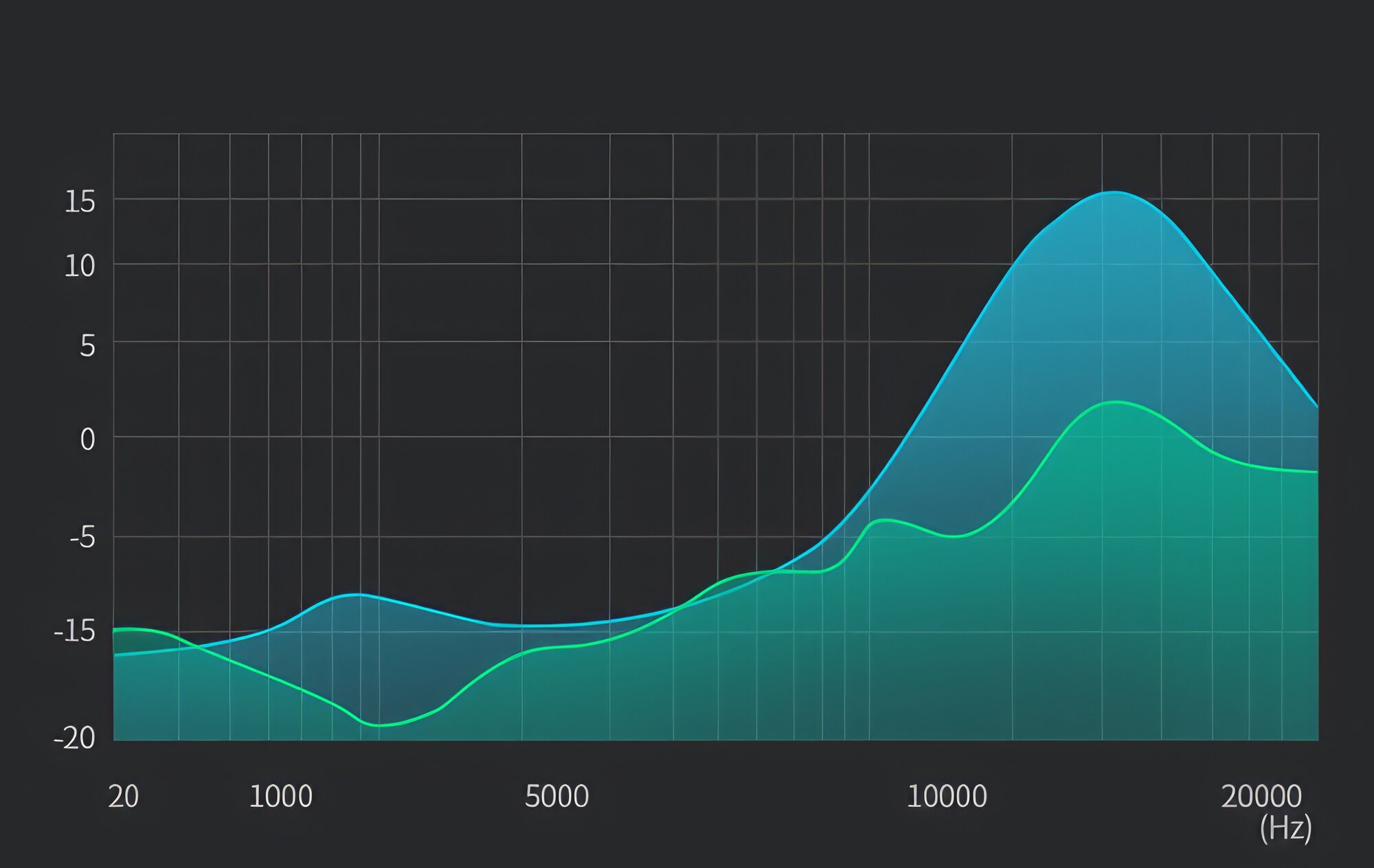Image resolution: width=1374 pixels, height=868 pixels.
Task: Click the 5000 frequency axis label
Action: 556,797
